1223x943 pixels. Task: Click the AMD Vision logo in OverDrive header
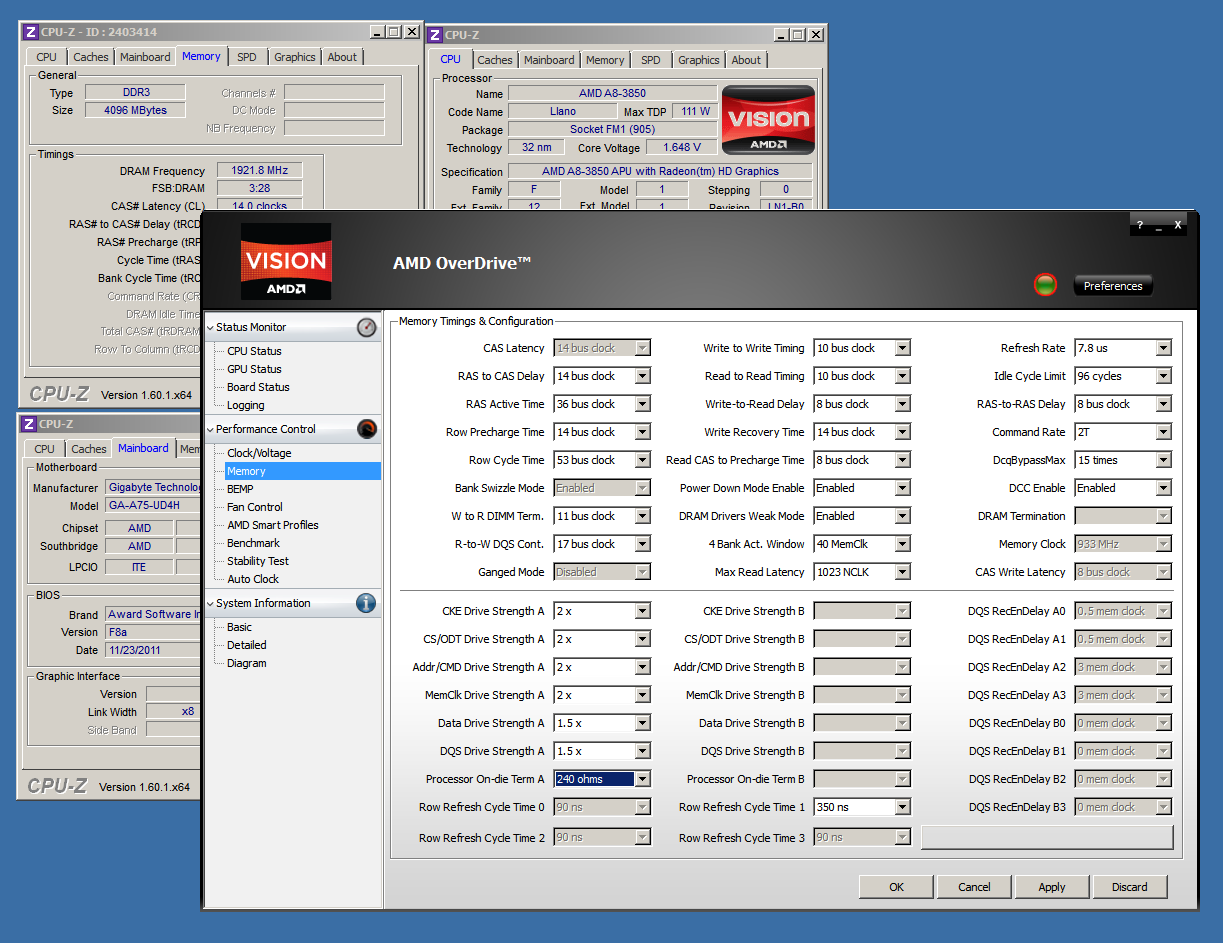coord(286,262)
